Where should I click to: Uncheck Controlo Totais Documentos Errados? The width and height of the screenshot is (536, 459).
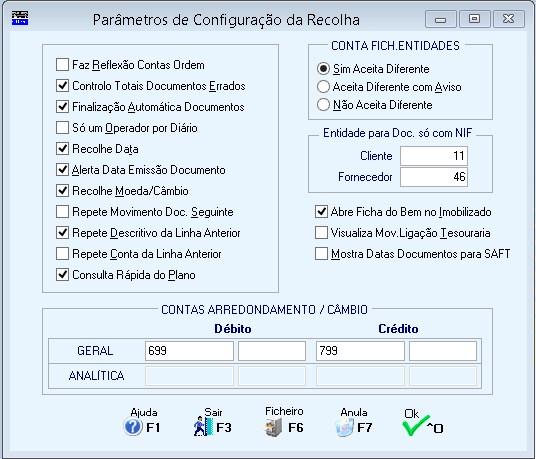(x=62, y=85)
